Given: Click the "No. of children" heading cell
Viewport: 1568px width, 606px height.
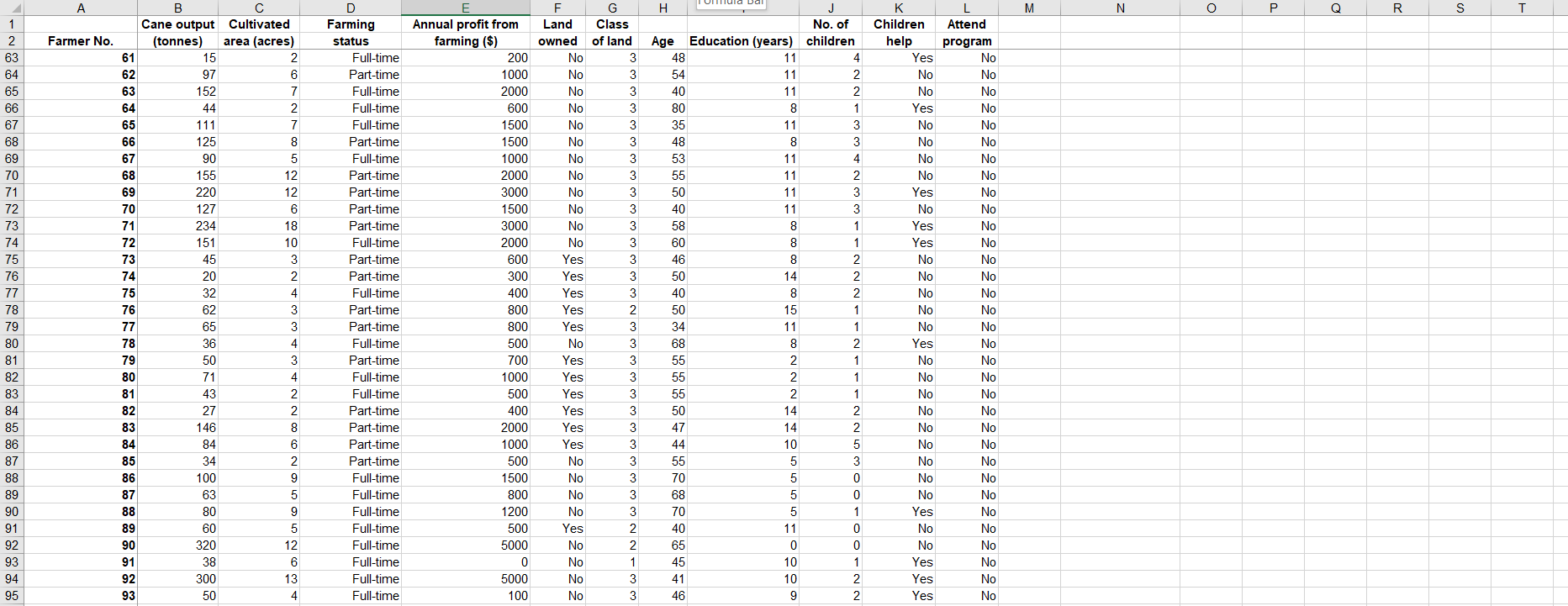Looking at the screenshot, I should click(x=831, y=33).
